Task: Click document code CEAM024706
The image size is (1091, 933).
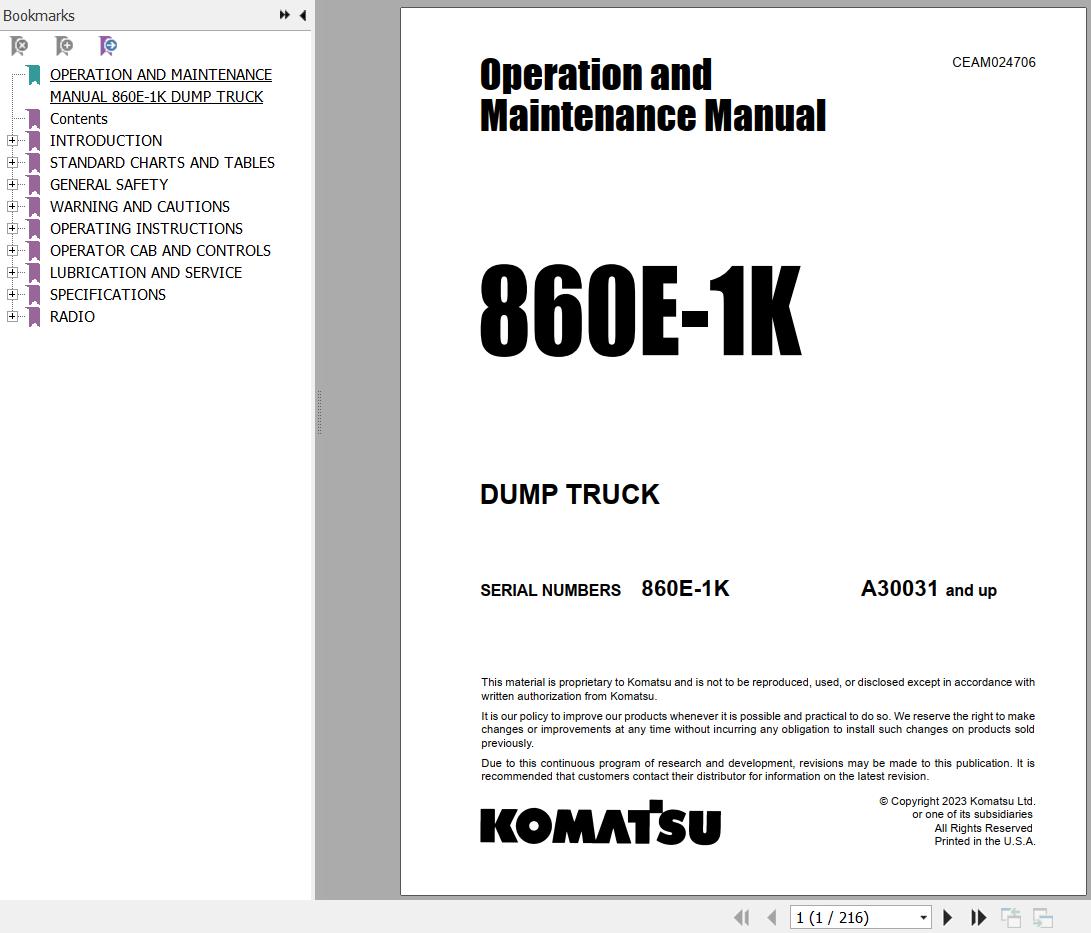Action: coord(994,62)
